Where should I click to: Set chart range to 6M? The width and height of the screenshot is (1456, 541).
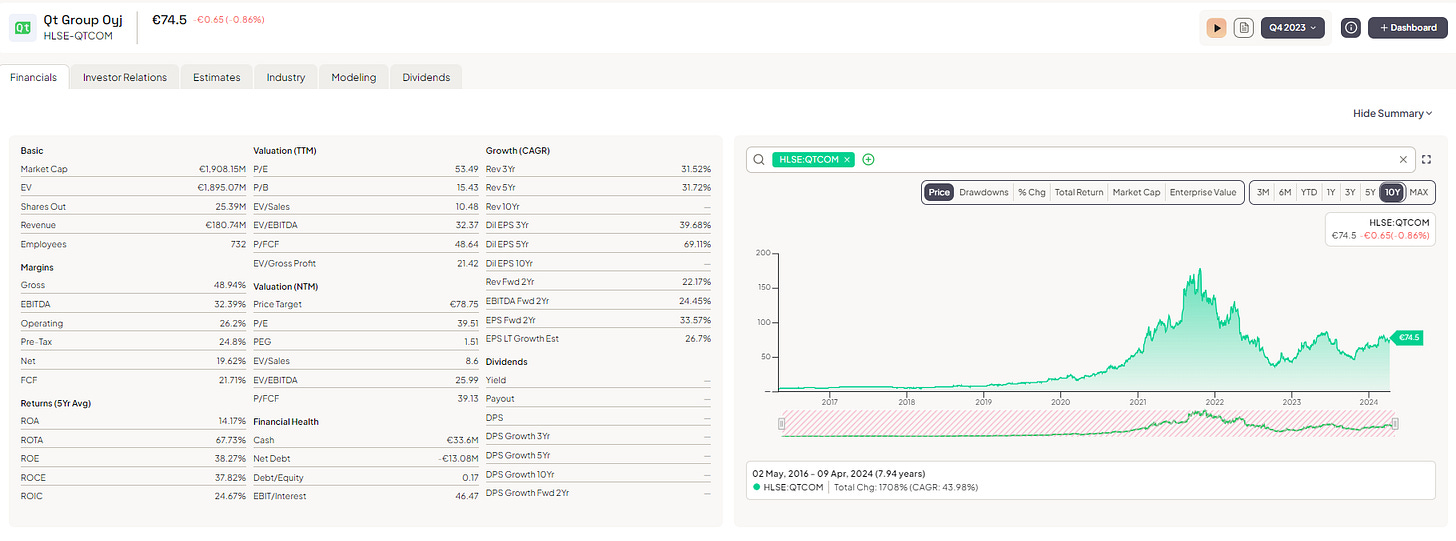click(x=1285, y=192)
